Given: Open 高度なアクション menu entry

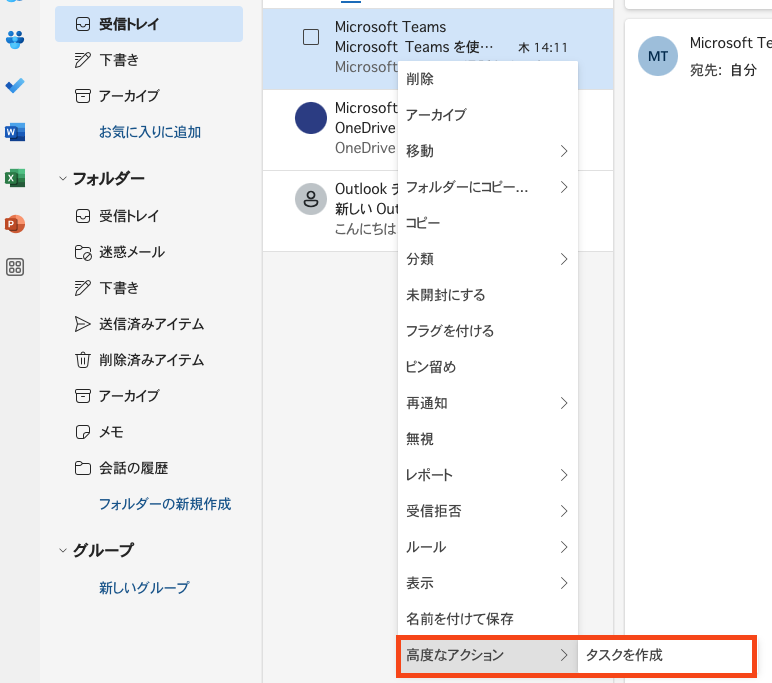Looking at the screenshot, I should coord(487,655).
